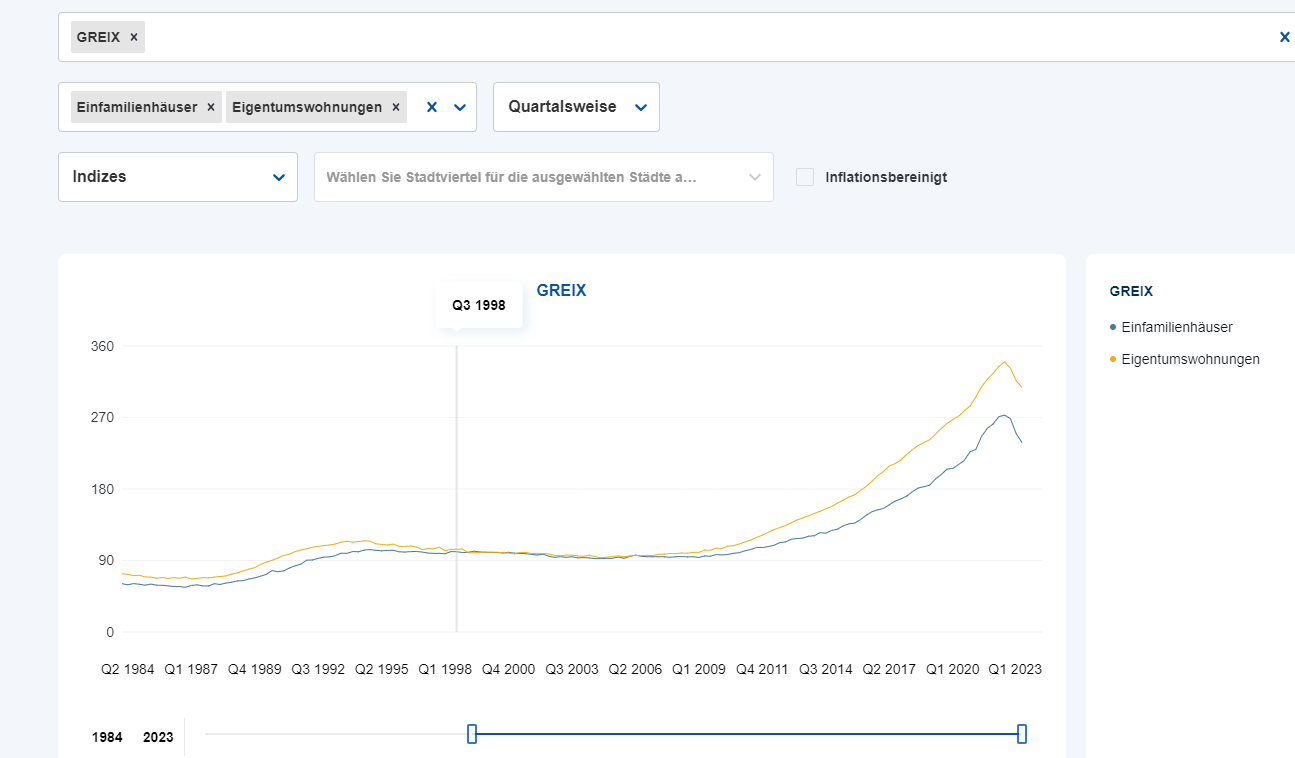This screenshot has width=1295, height=758.
Task: Open the Quartalsweise frequency dropdown
Action: pos(576,107)
